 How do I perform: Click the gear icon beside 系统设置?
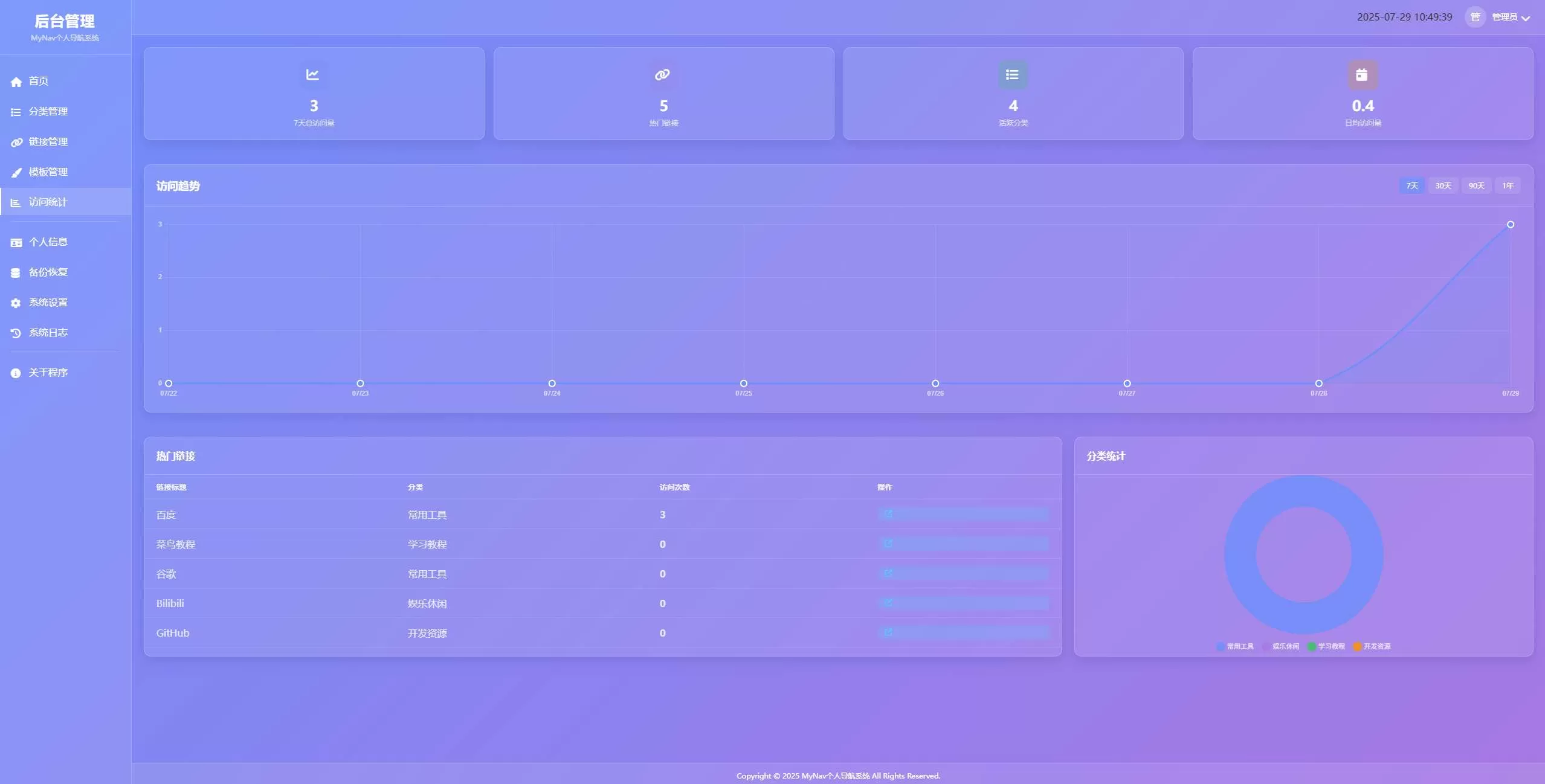[16, 303]
